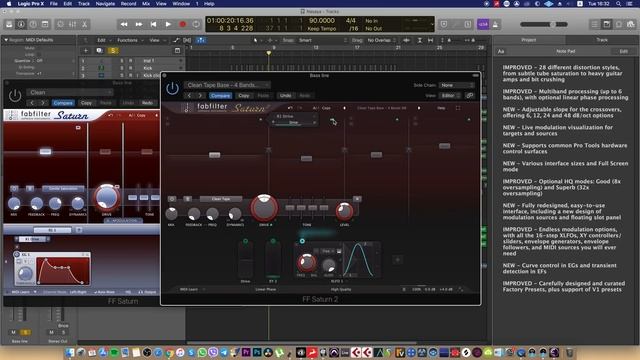Viewport: 640px width, 360px height.
Task: Open the View Editor dropdown in Saturn 2
Action: click(x=450, y=96)
